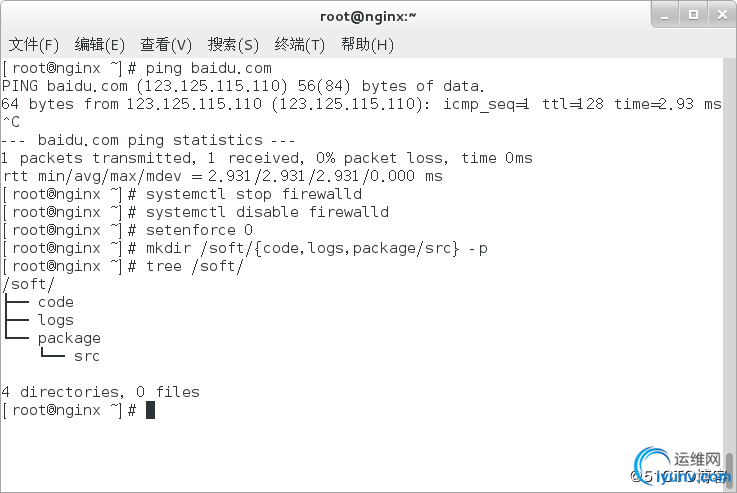This screenshot has height=493, width=737.
Task: Click the 'src' subdirectory in tree output
Action: tap(87, 356)
